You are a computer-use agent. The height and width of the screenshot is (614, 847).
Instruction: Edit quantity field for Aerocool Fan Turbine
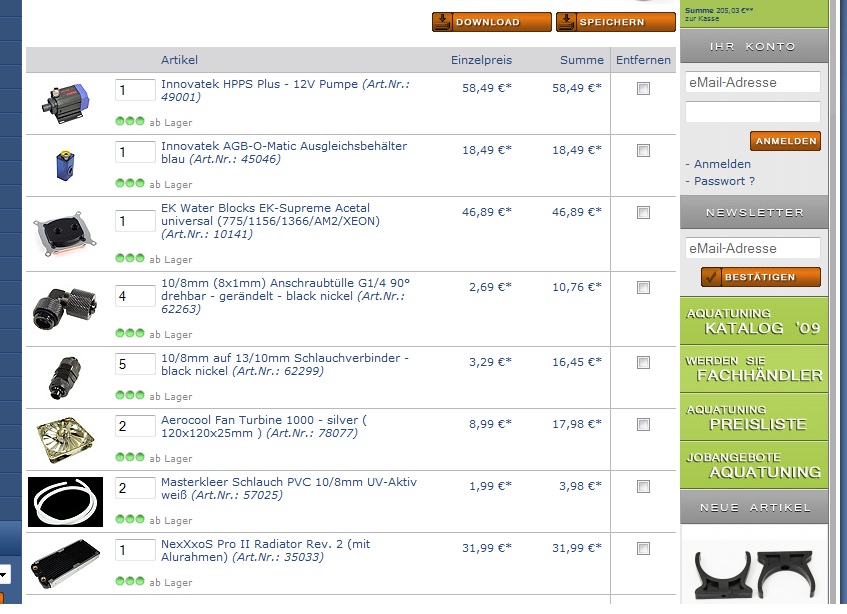tap(135, 426)
